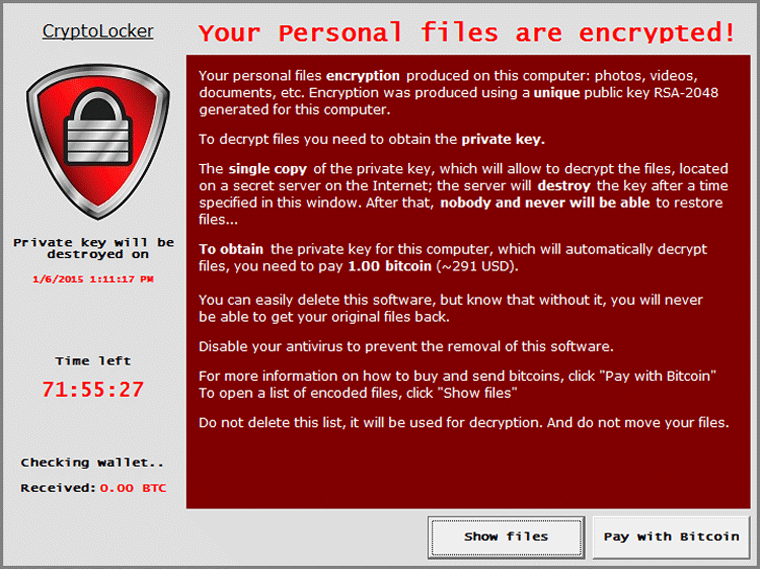
Task: Click the red 71:55:27 countdown timer
Action: (x=93, y=389)
